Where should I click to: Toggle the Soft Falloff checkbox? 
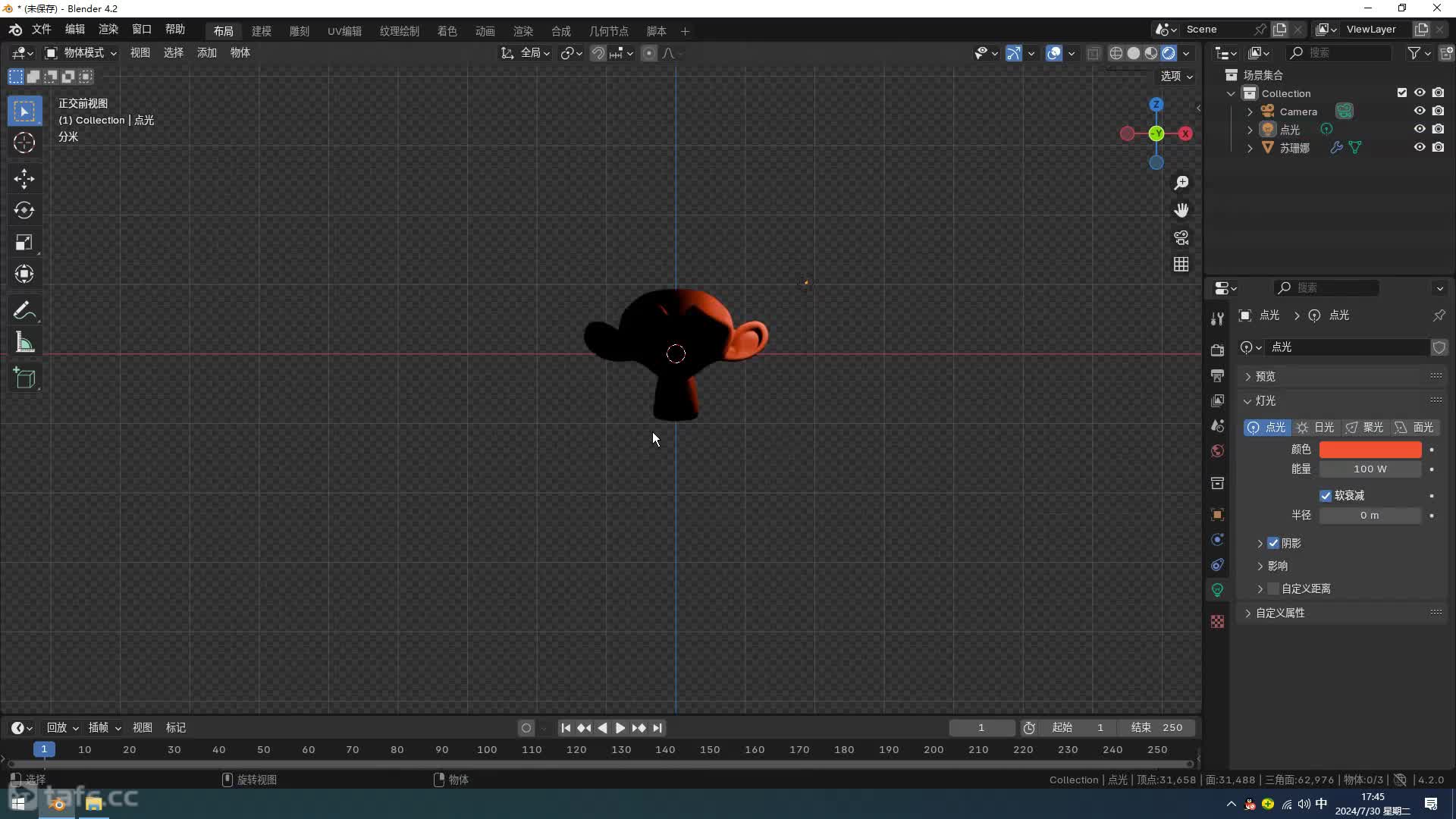click(1326, 496)
